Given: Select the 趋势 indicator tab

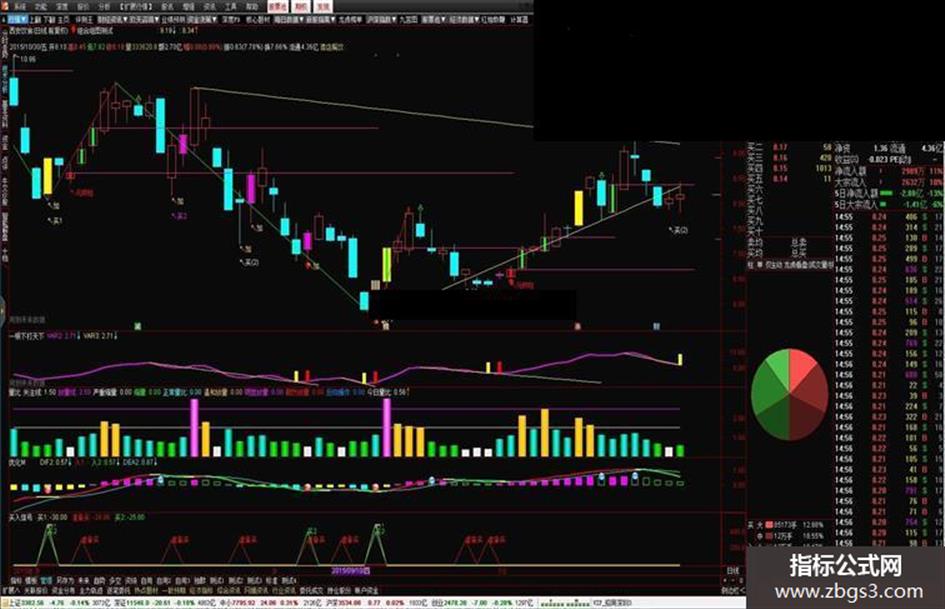Looking at the screenshot, I should tap(99, 581).
